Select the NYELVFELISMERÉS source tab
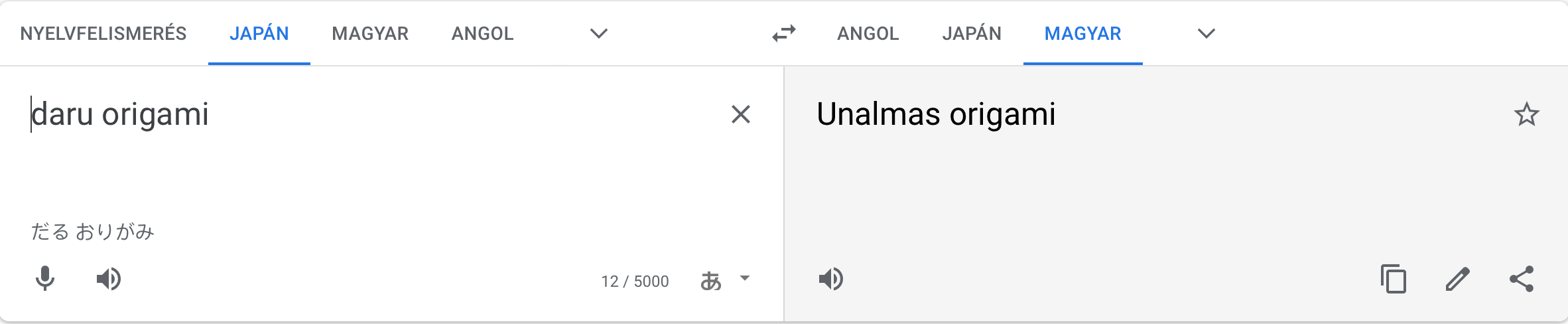Viewport: 1568px width, 324px height. click(x=103, y=33)
